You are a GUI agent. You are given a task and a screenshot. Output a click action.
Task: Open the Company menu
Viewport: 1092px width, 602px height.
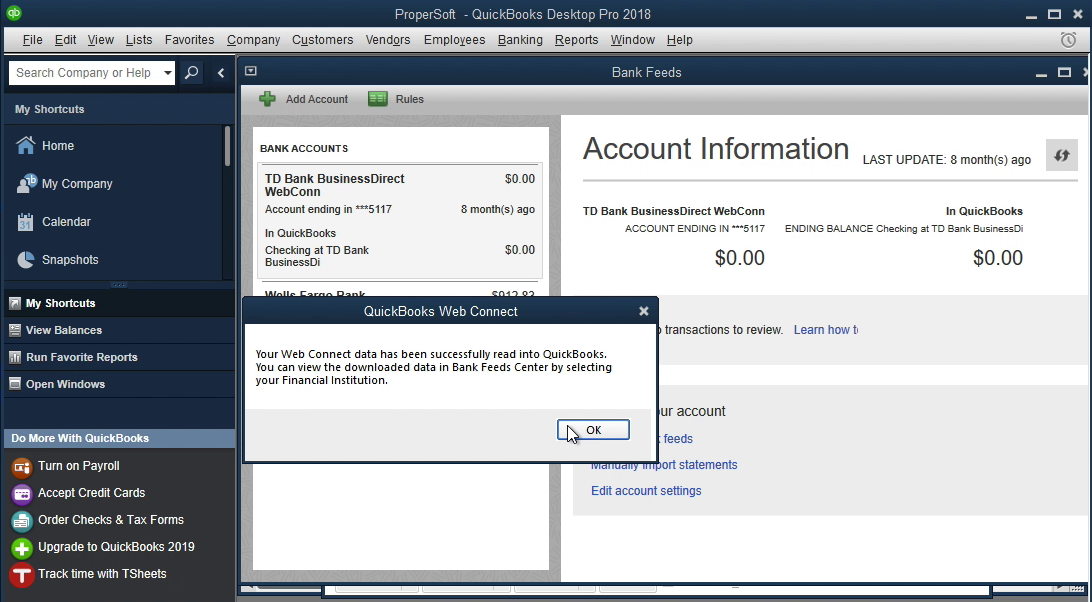254,40
